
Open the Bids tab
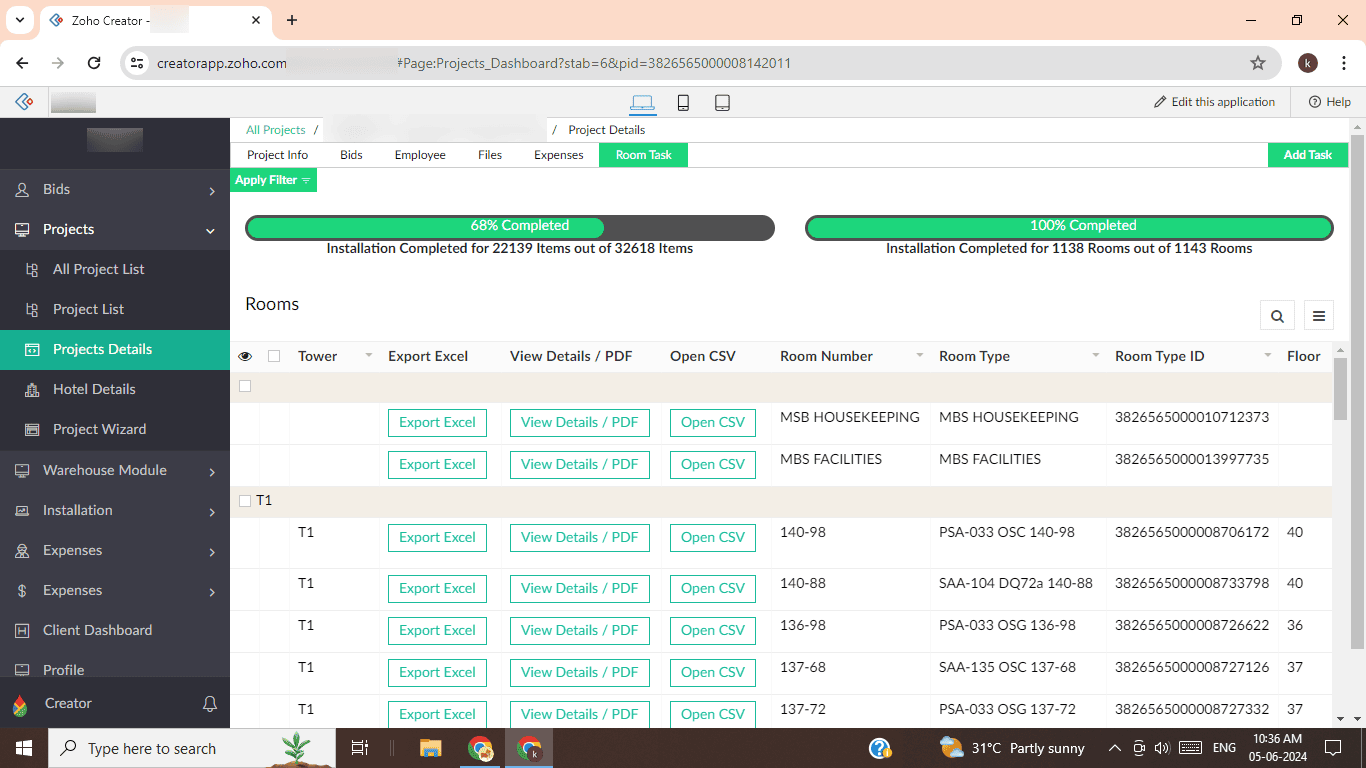pyautogui.click(x=351, y=155)
